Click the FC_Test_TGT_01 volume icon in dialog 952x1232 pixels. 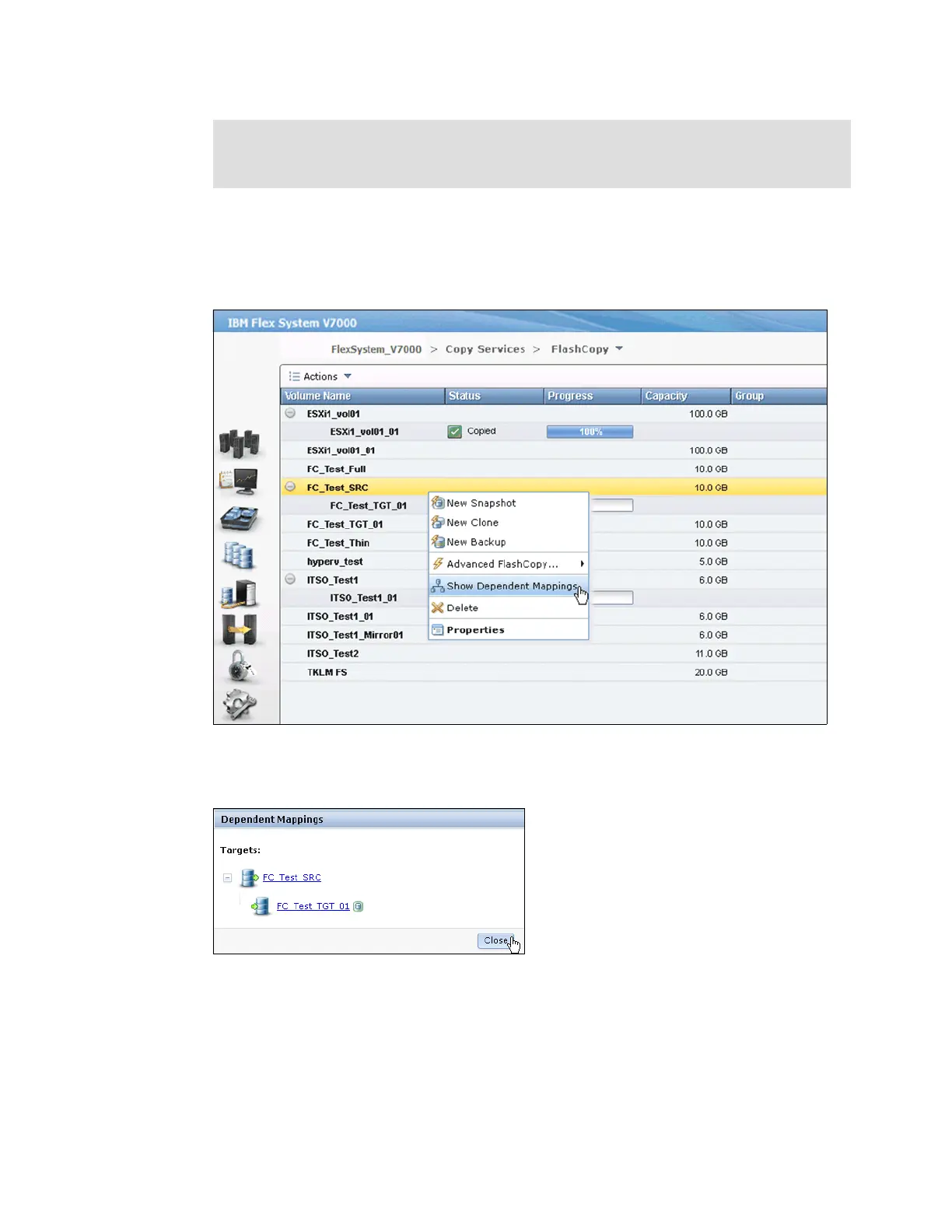click(261, 906)
